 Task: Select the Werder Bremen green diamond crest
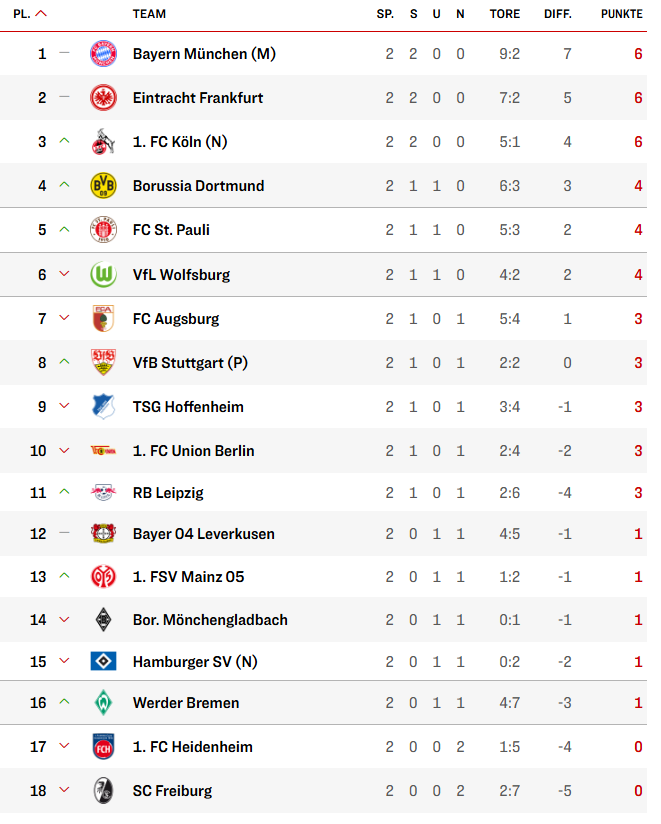(x=104, y=703)
